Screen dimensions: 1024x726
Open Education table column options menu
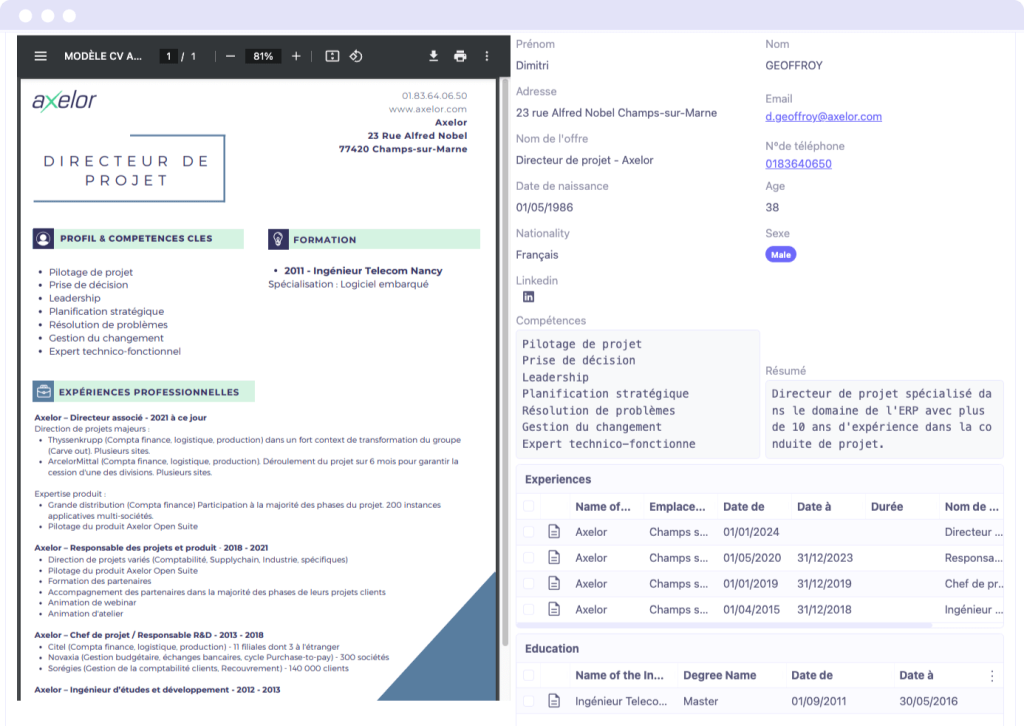click(x=992, y=676)
